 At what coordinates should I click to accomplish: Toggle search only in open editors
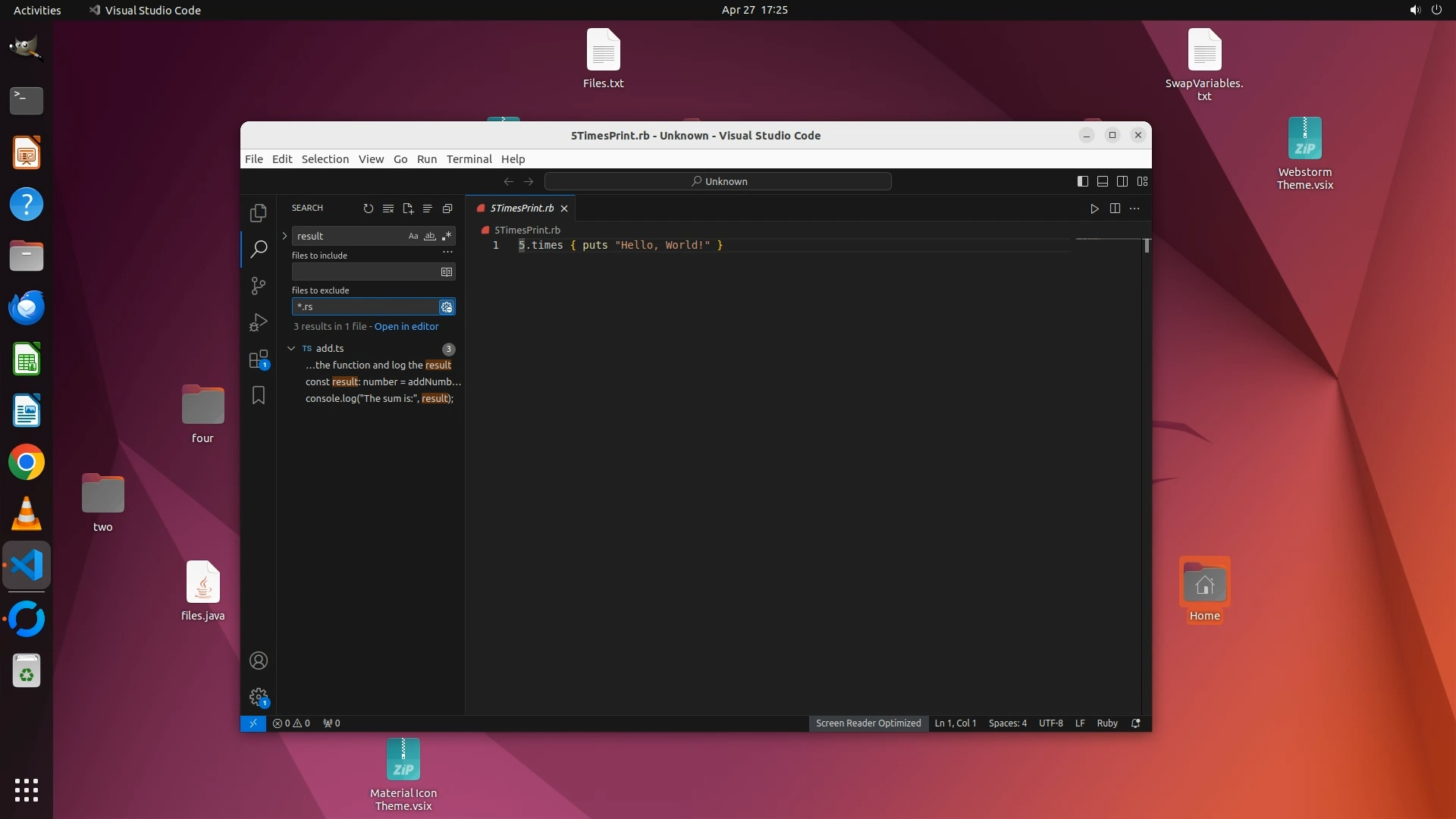(x=447, y=272)
